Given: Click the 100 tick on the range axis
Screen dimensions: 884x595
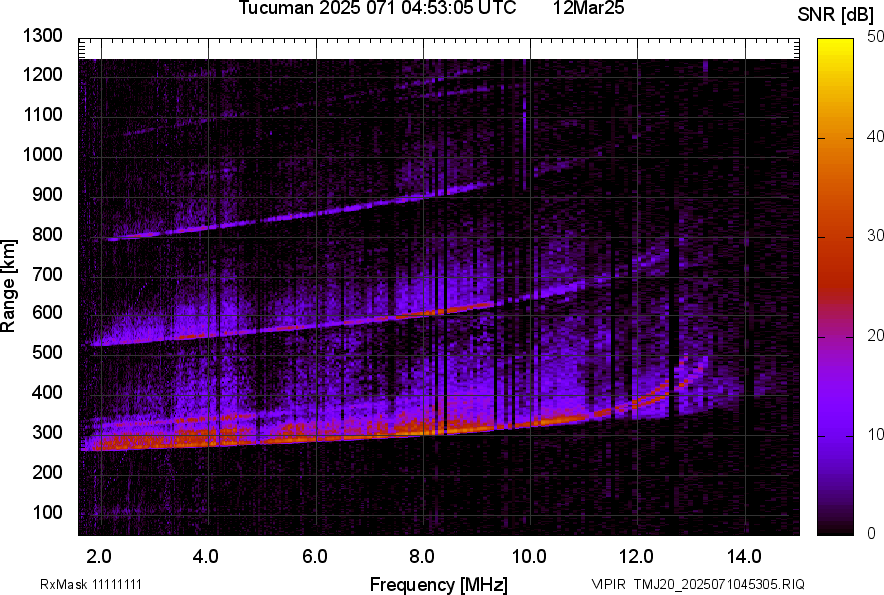Looking at the screenshot, I should (50, 512).
